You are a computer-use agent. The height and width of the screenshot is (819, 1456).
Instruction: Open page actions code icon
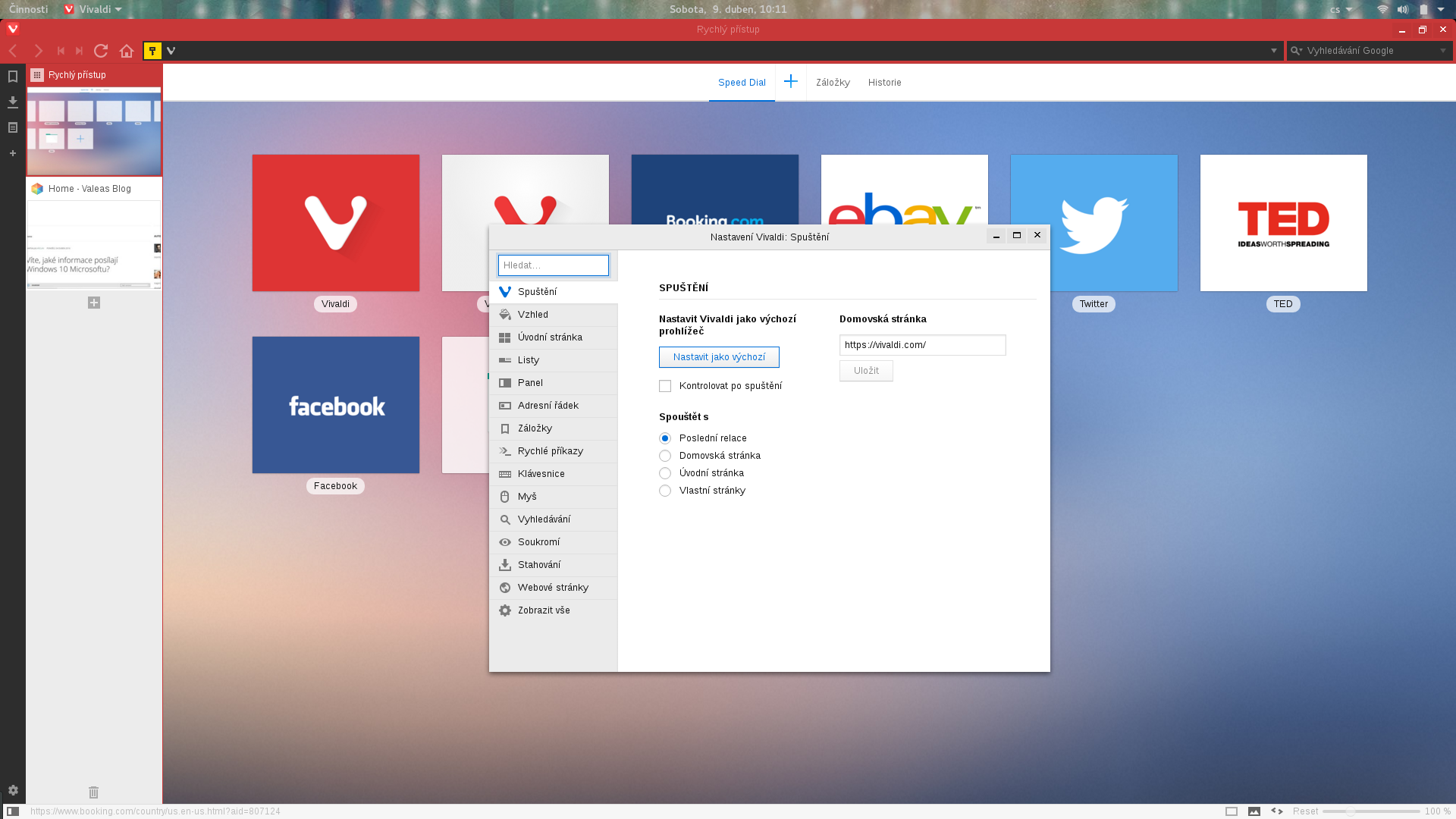pos(1277,811)
